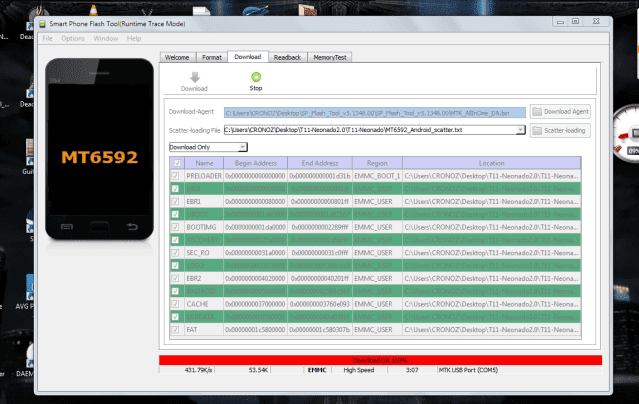Toggle the ANDROID row checkbox

(x=175, y=291)
